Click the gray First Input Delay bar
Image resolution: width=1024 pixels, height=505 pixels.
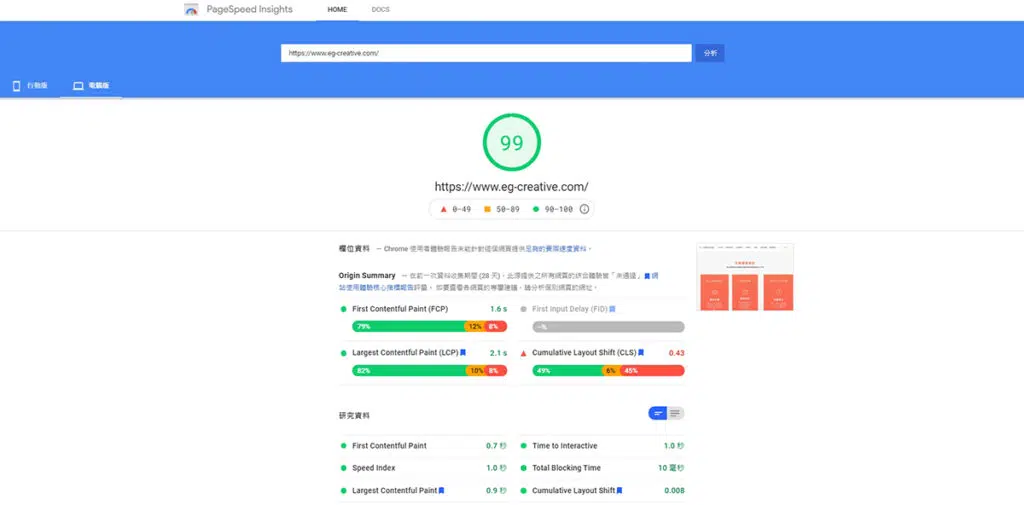point(609,327)
